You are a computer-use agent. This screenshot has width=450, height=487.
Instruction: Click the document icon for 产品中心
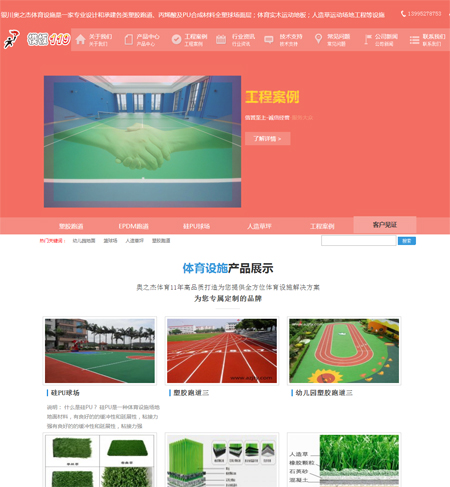click(129, 40)
